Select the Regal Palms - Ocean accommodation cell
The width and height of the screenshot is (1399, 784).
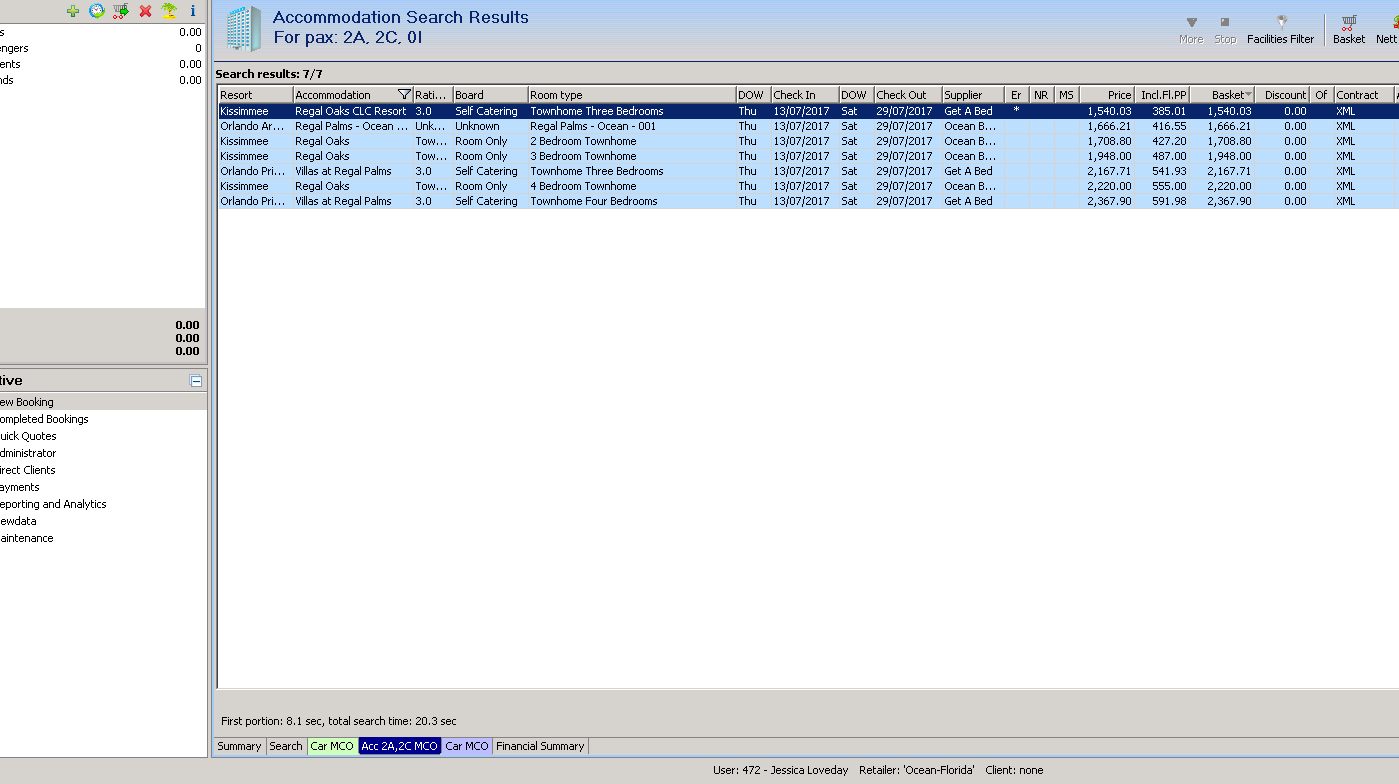pos(352,126)
